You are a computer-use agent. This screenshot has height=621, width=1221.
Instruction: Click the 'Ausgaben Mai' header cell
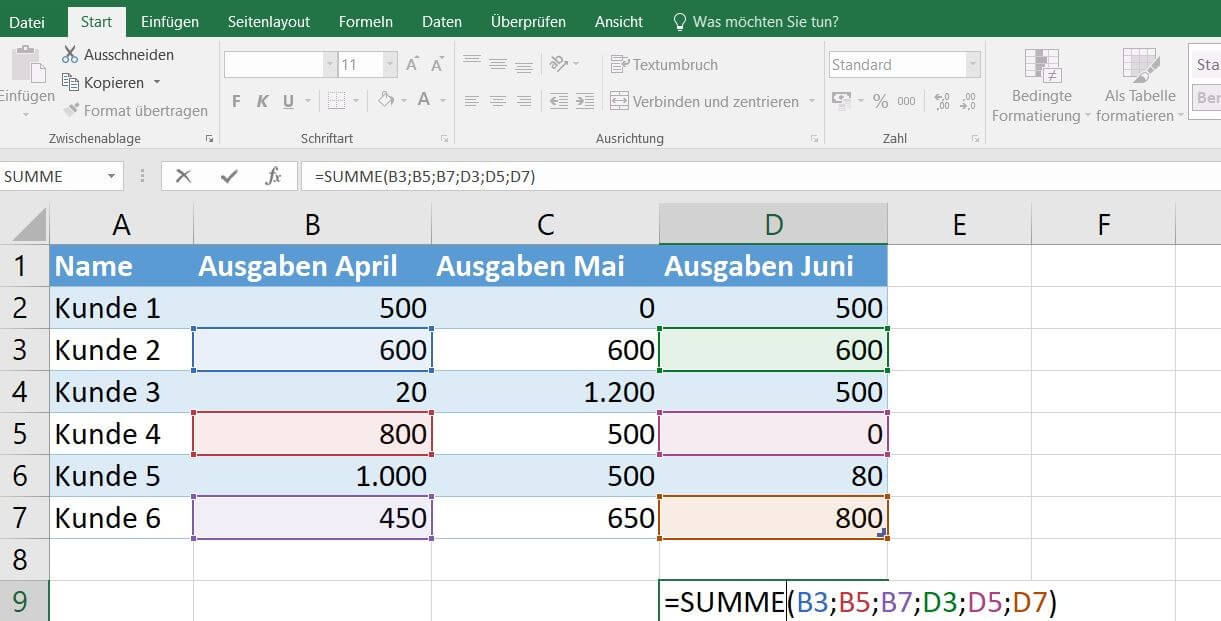tap(545, 266)
